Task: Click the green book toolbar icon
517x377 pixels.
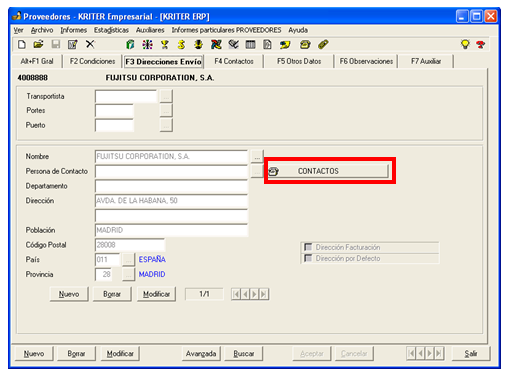Action: (x=130, y=44)
